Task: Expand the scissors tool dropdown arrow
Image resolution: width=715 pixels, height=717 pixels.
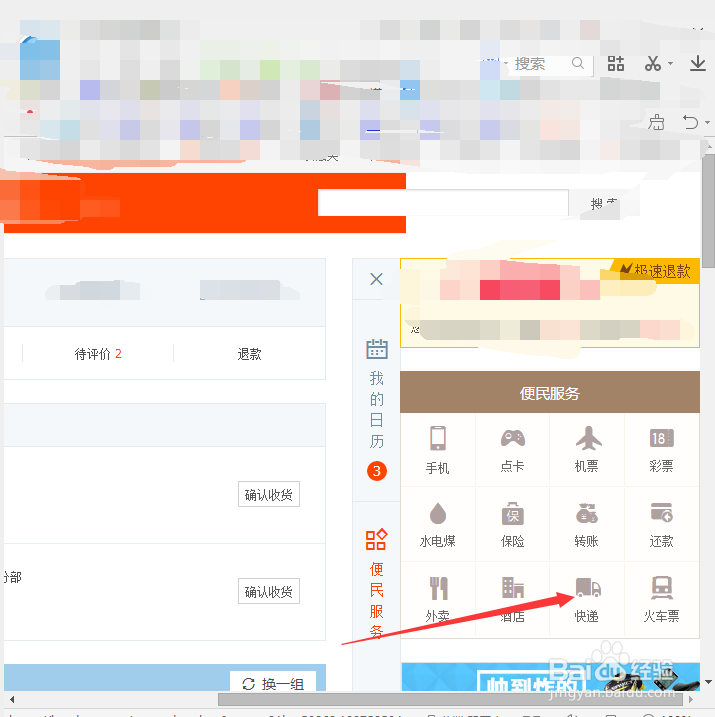Action: click(x=670, y=64)
